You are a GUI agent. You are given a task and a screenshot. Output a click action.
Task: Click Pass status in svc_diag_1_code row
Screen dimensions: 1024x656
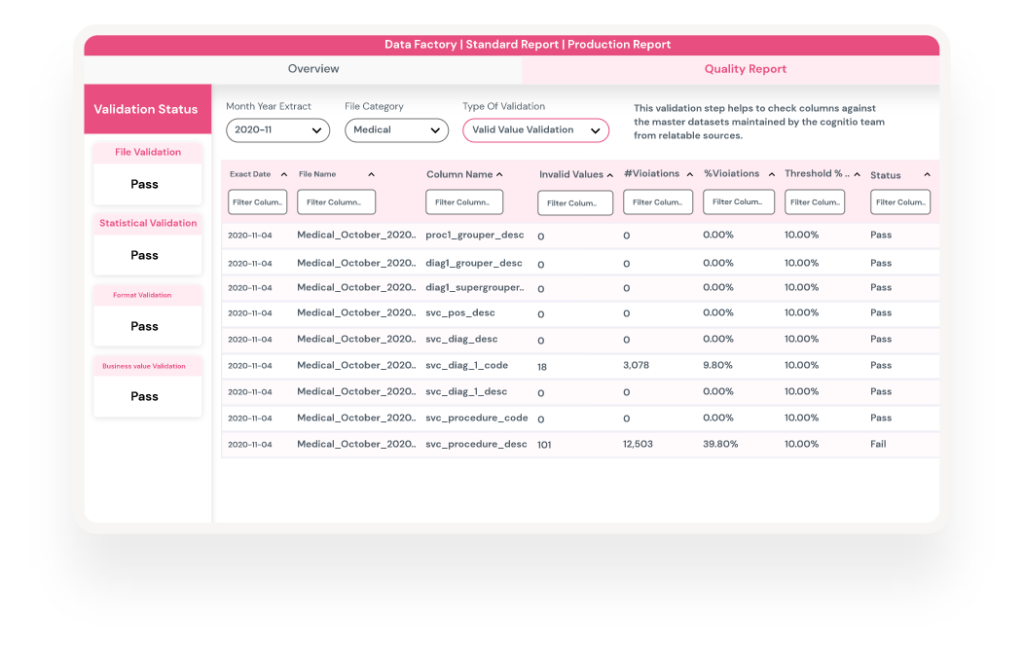coord(880,365)
